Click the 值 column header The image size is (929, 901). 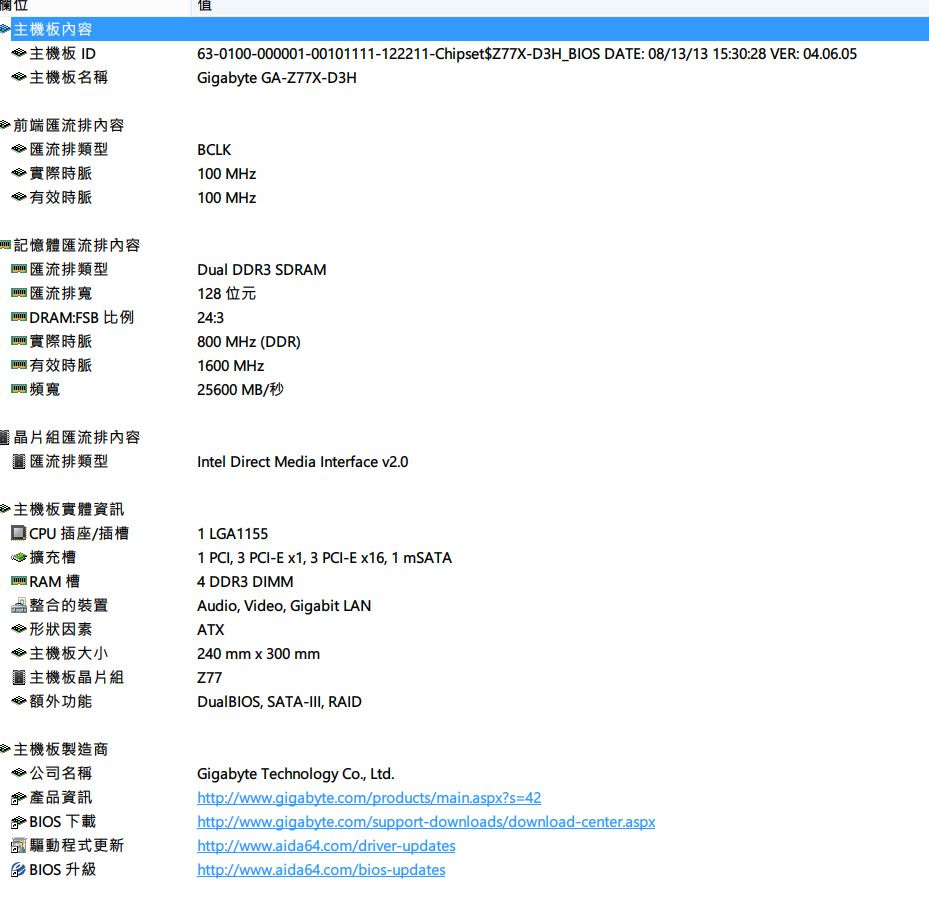pos(205,6)
